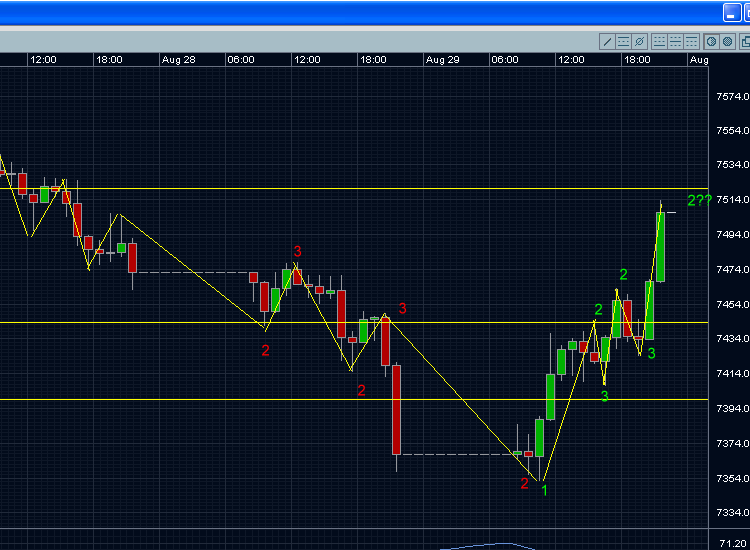Click the 7554.0 price label

point(732,131)
